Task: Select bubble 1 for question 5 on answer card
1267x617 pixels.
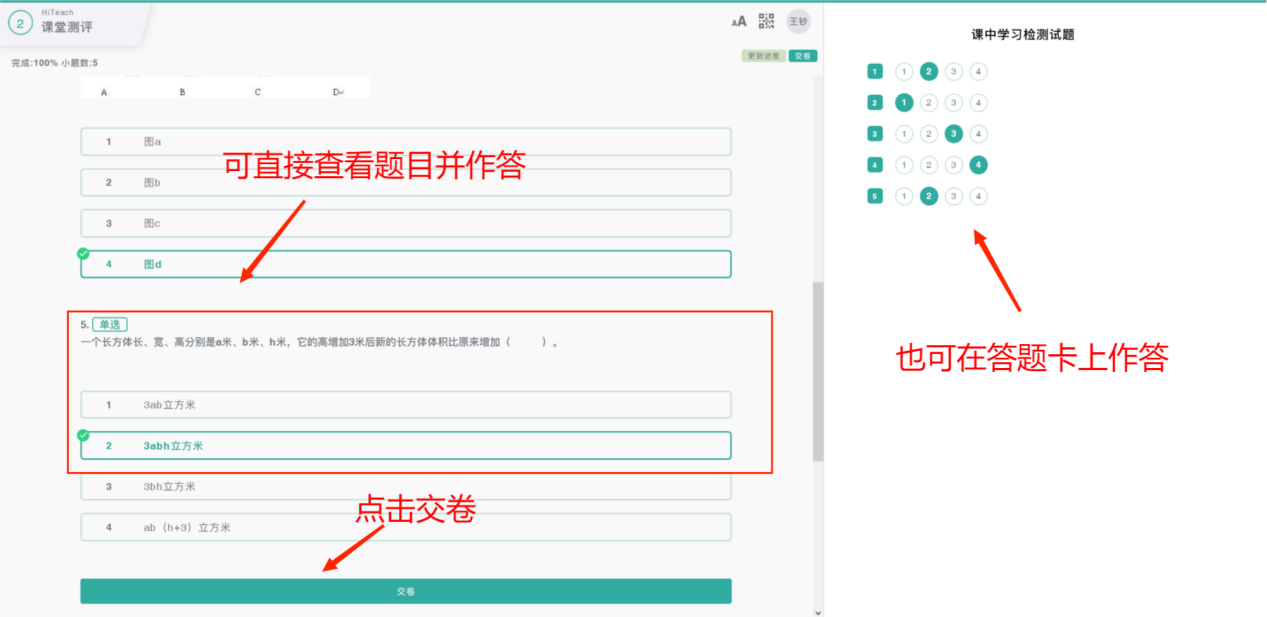Action: point(904,196)
